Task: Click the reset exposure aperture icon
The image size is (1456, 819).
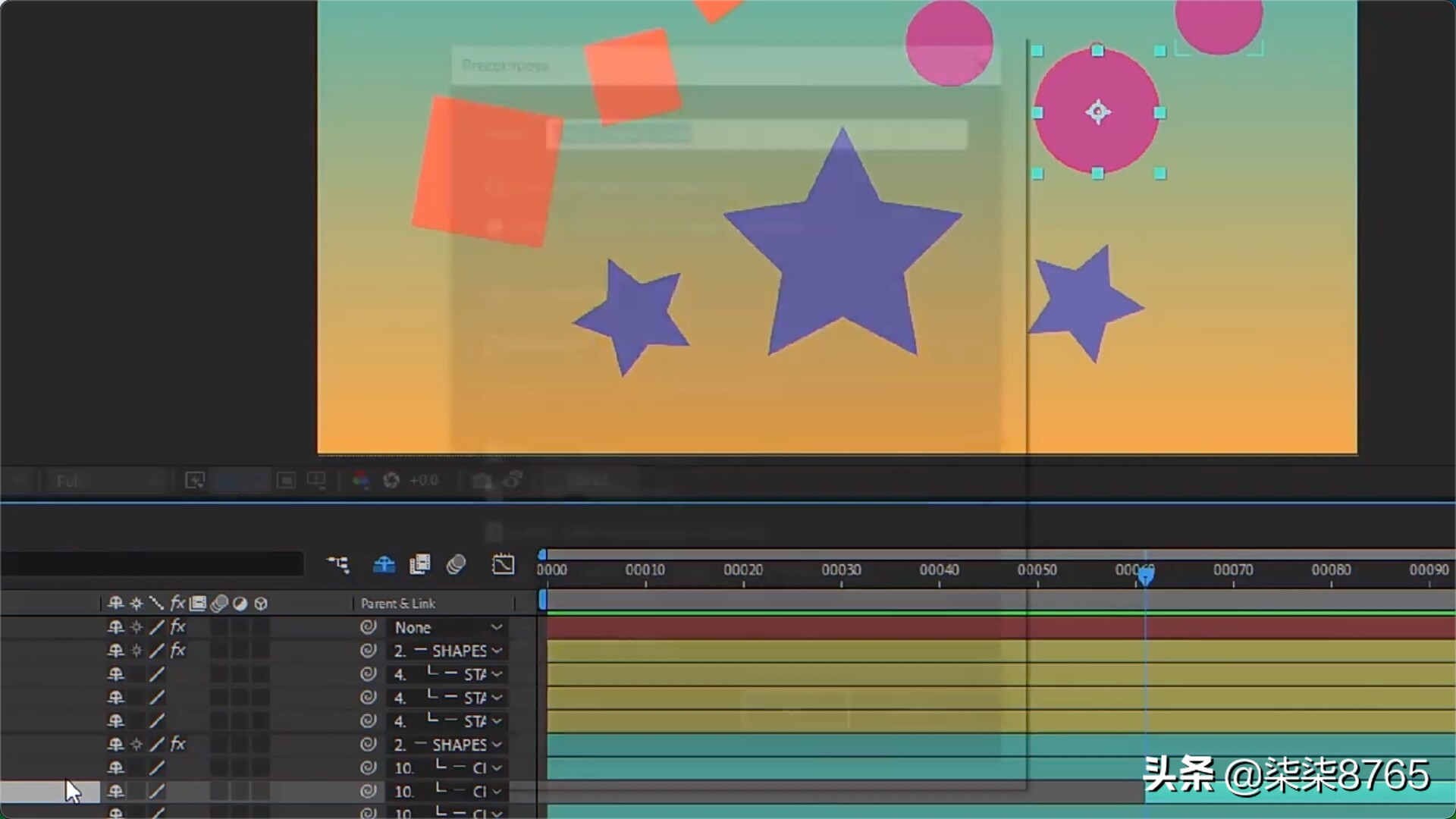Action: click(x=391, y=480)
